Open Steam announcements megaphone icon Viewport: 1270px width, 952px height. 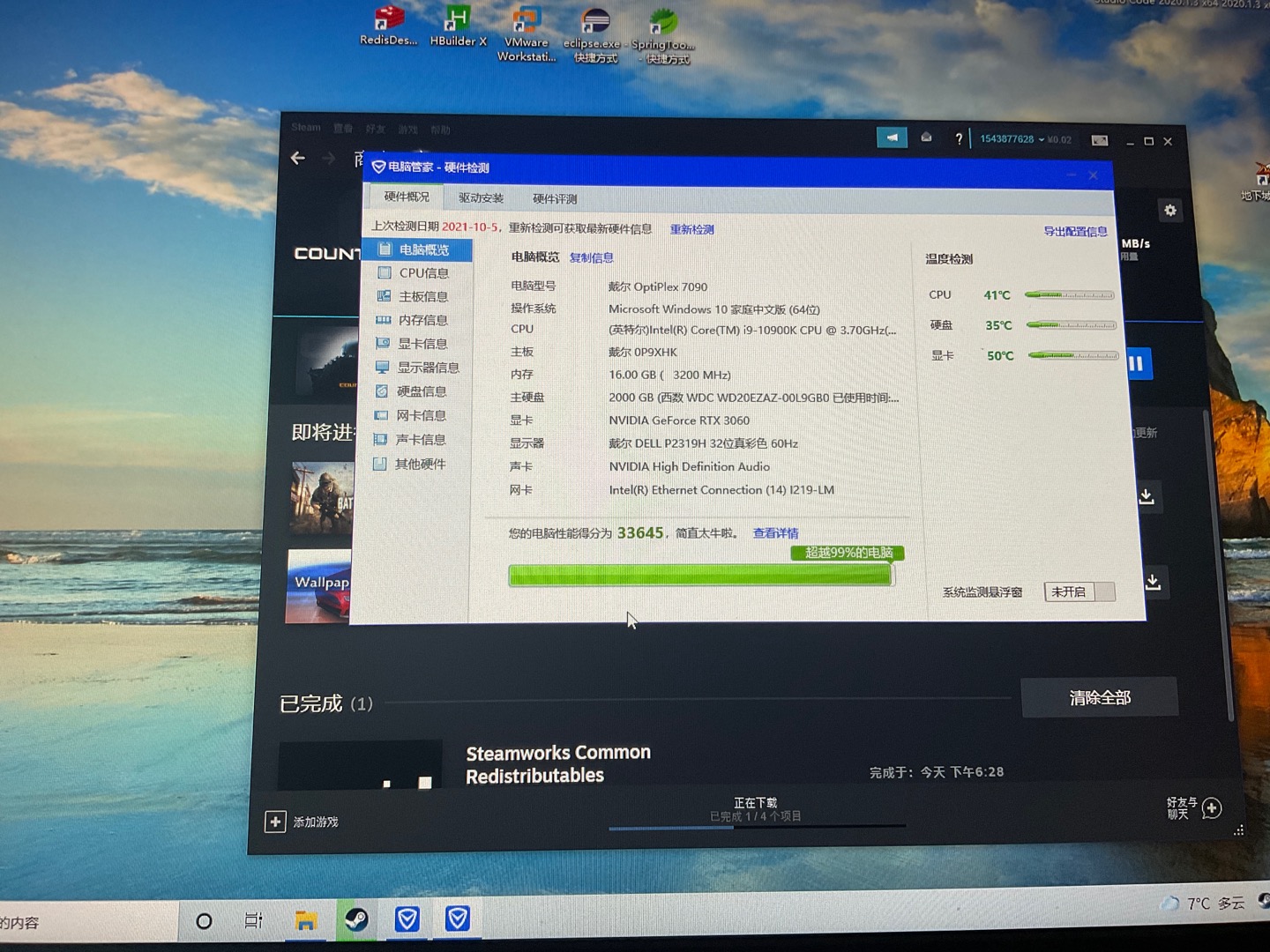pyautogui.click(x=892, y=138)
